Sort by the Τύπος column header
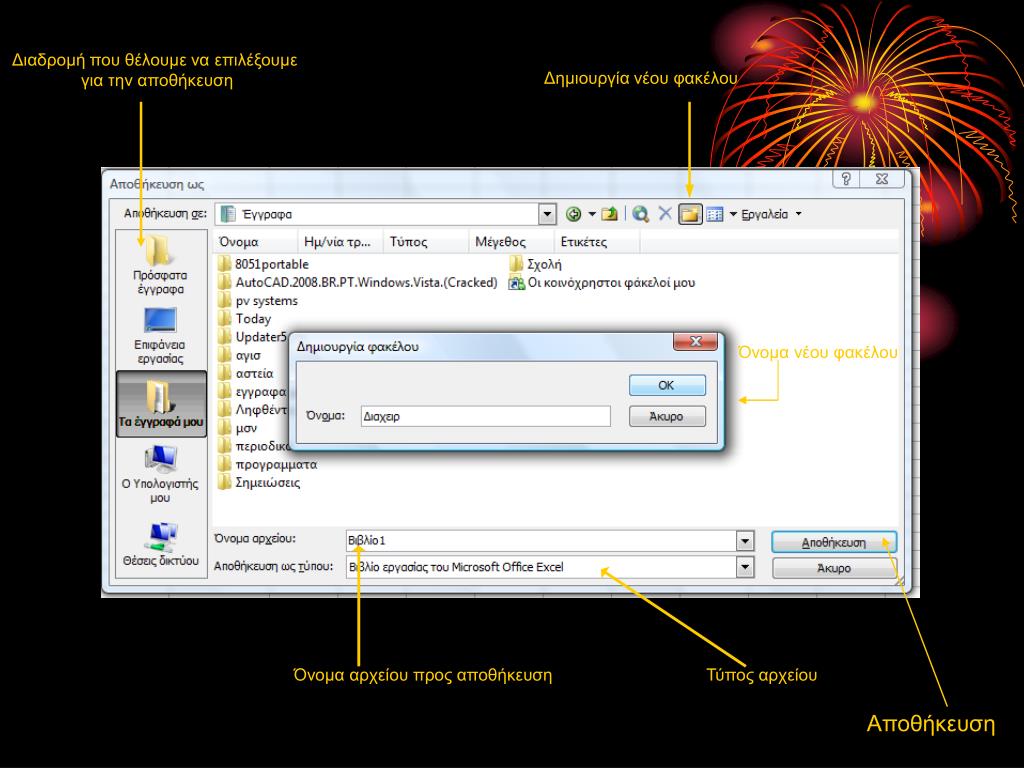1024x768 pixels. pos(426,242)
